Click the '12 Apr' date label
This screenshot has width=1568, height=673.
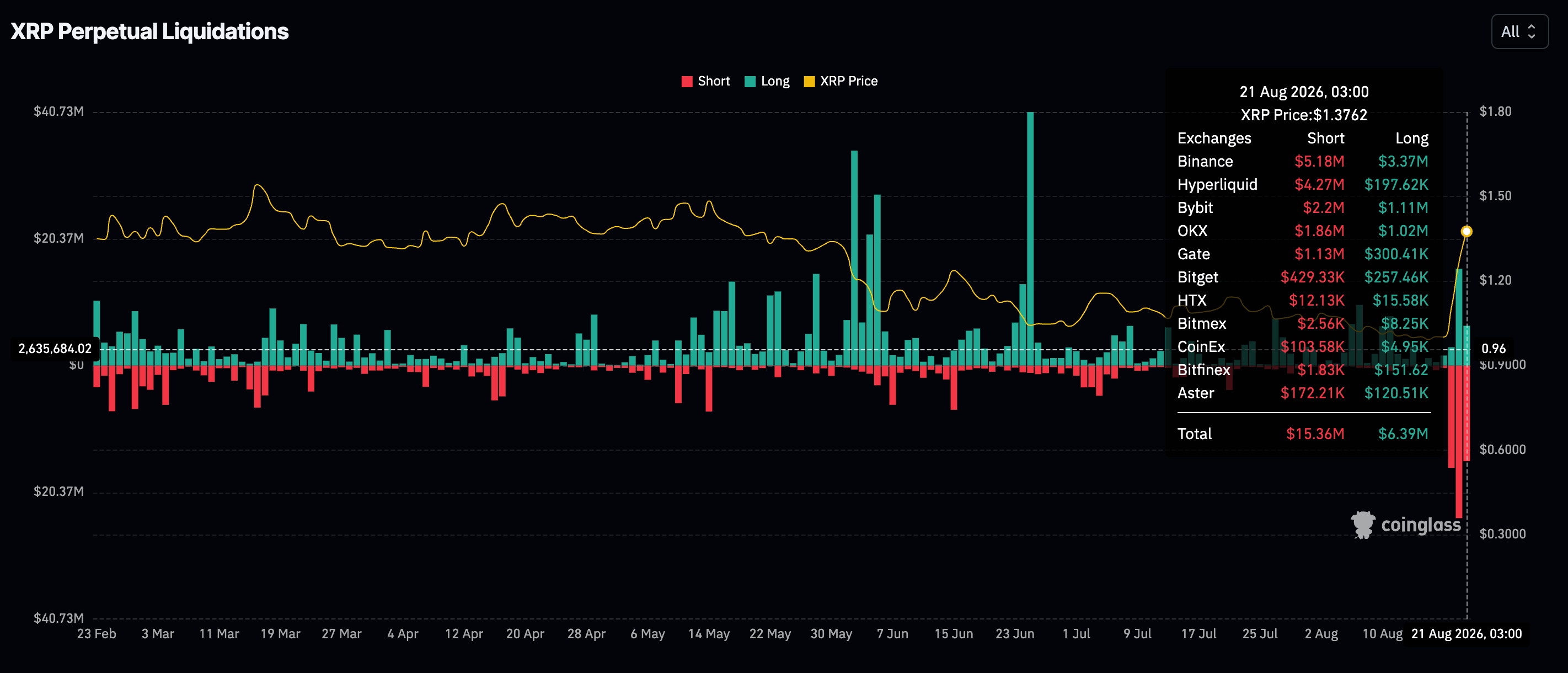coord(464,634)
